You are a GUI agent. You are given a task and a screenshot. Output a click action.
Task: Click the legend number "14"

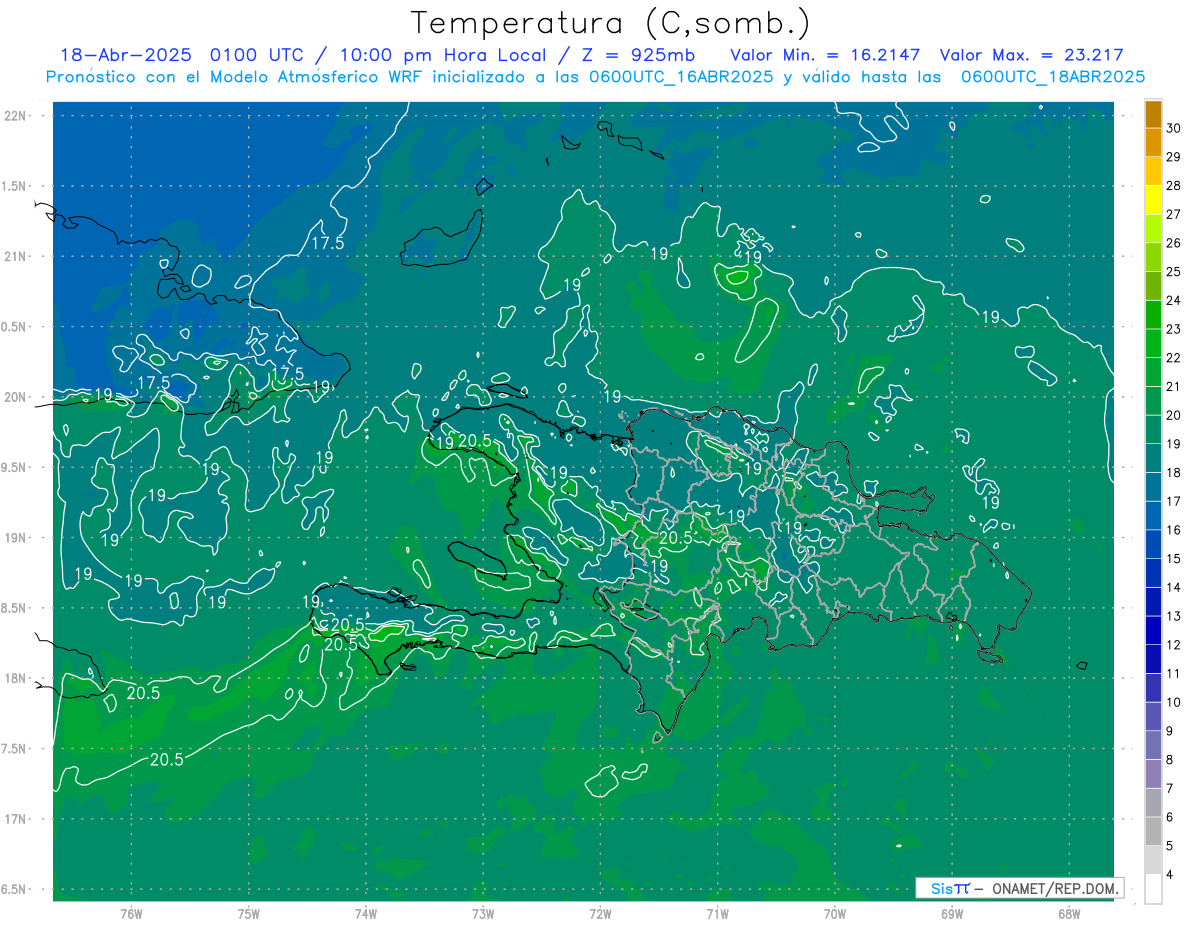(1173, 588)
